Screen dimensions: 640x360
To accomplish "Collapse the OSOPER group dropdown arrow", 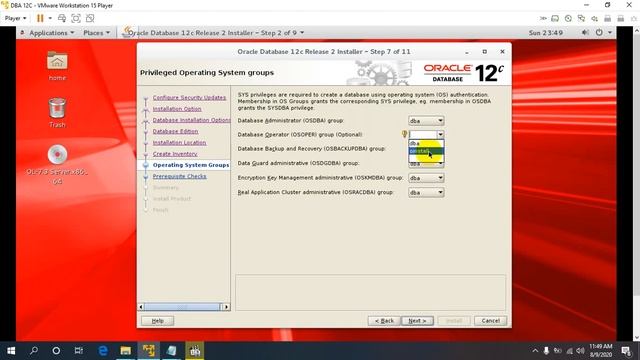I will coord(440,134).
